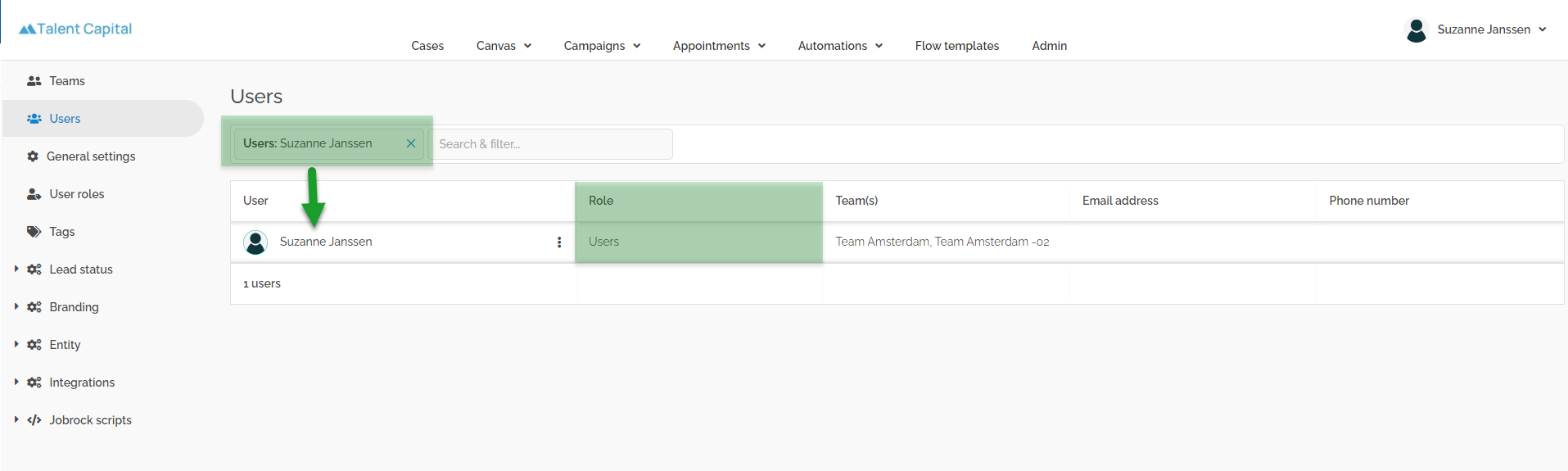Expand the Jobrock scripts tree item

click(x=16, y=419)
